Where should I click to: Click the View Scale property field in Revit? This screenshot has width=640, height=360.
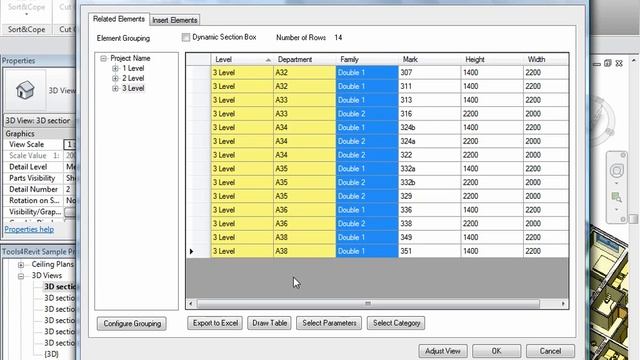[x=70, y=144]
